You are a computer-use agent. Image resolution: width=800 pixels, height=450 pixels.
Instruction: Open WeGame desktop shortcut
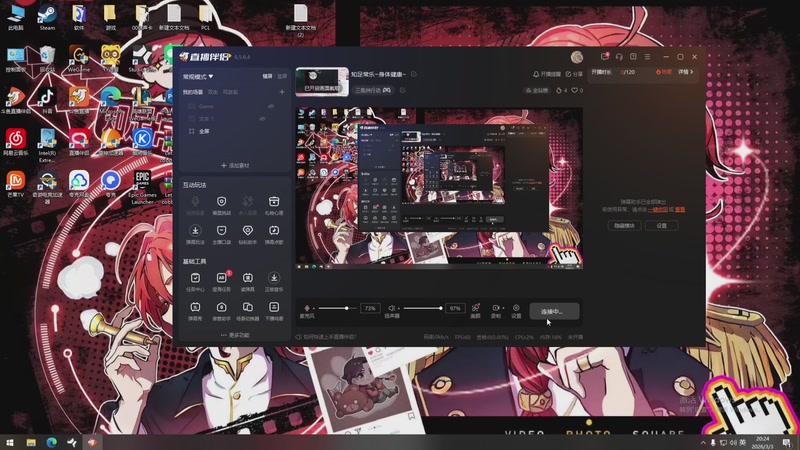click(79, 59)
